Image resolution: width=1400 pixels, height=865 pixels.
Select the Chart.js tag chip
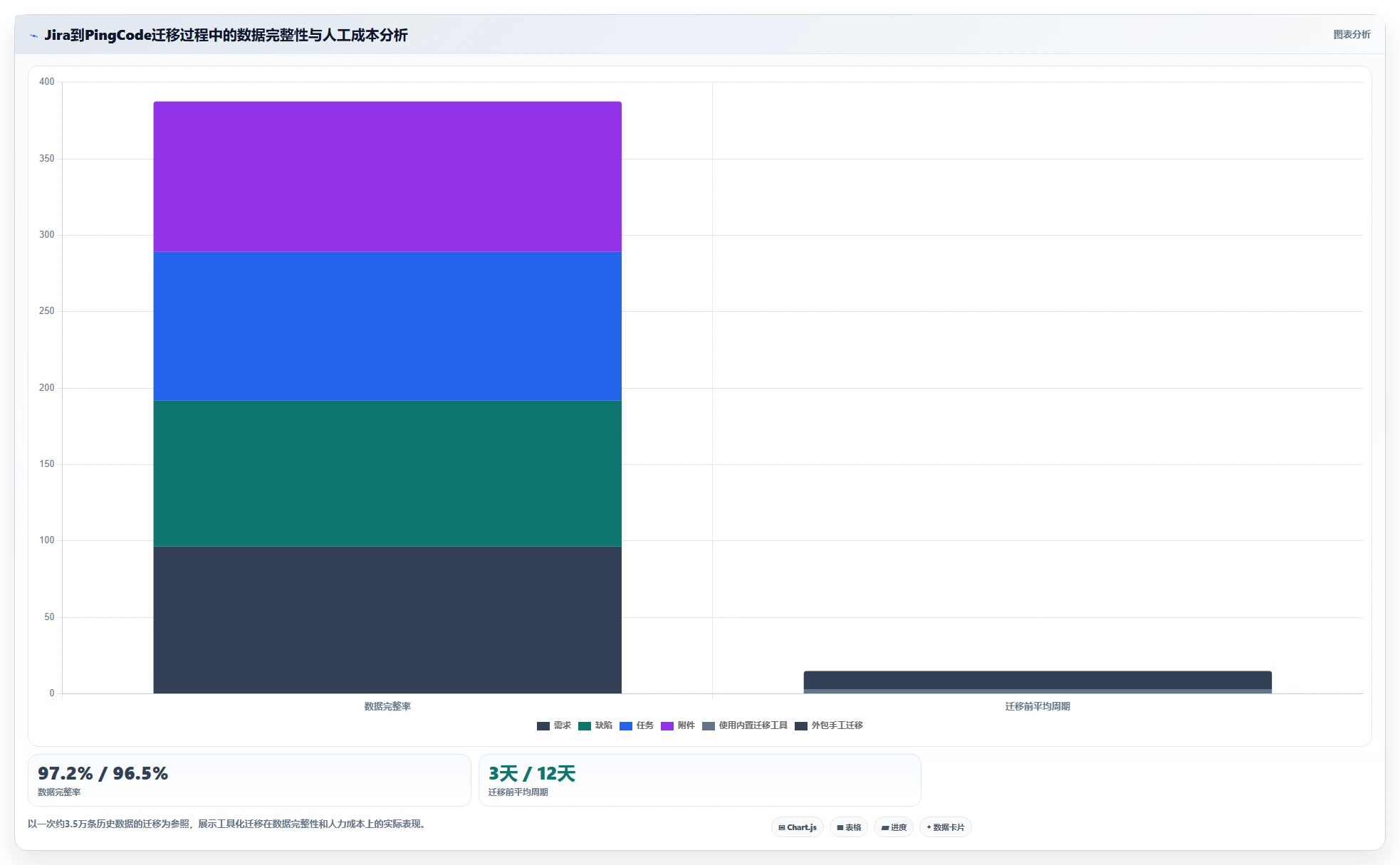click(x=798, y=827)
